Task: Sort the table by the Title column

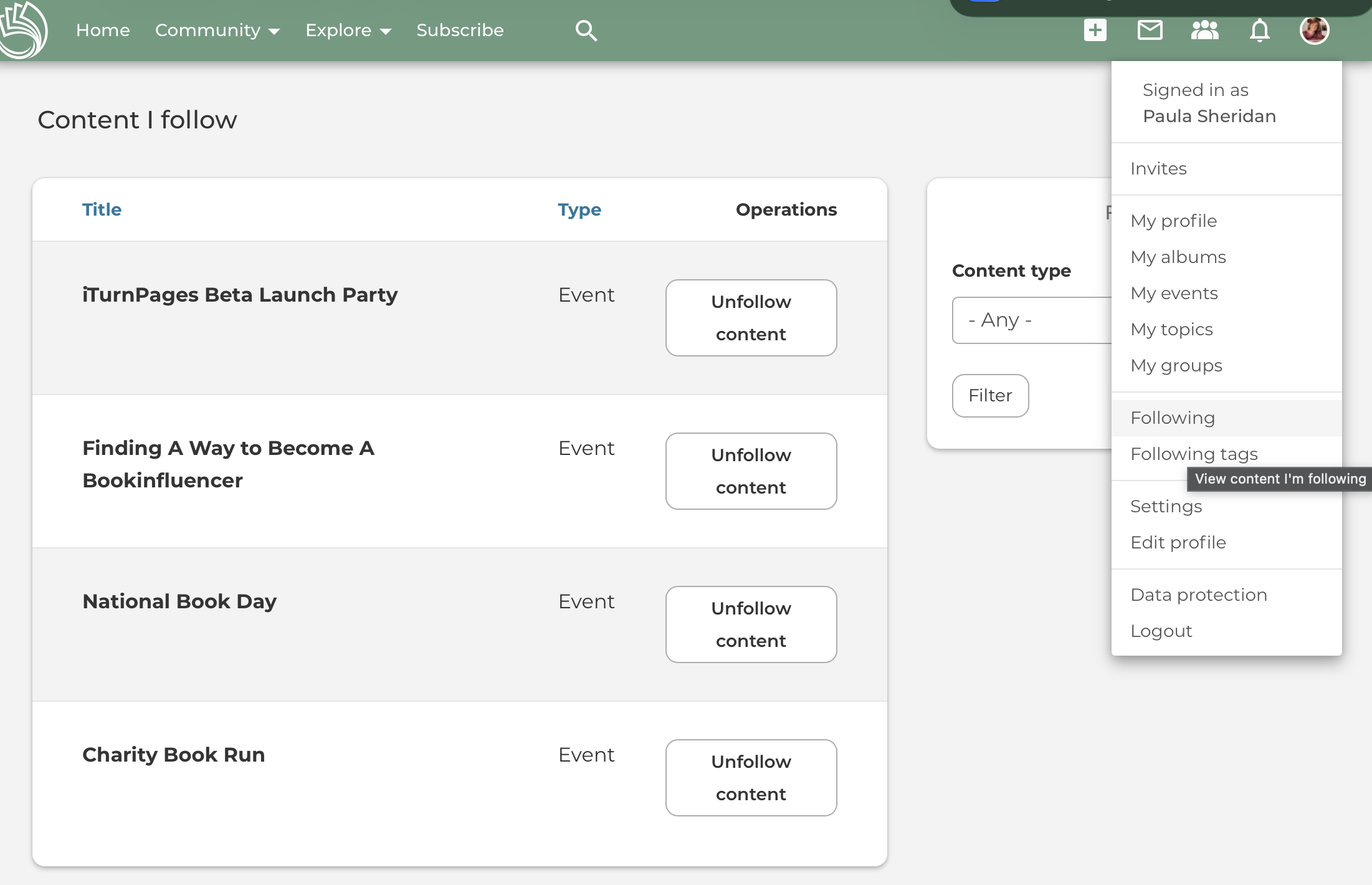Action: click(102, 209)
